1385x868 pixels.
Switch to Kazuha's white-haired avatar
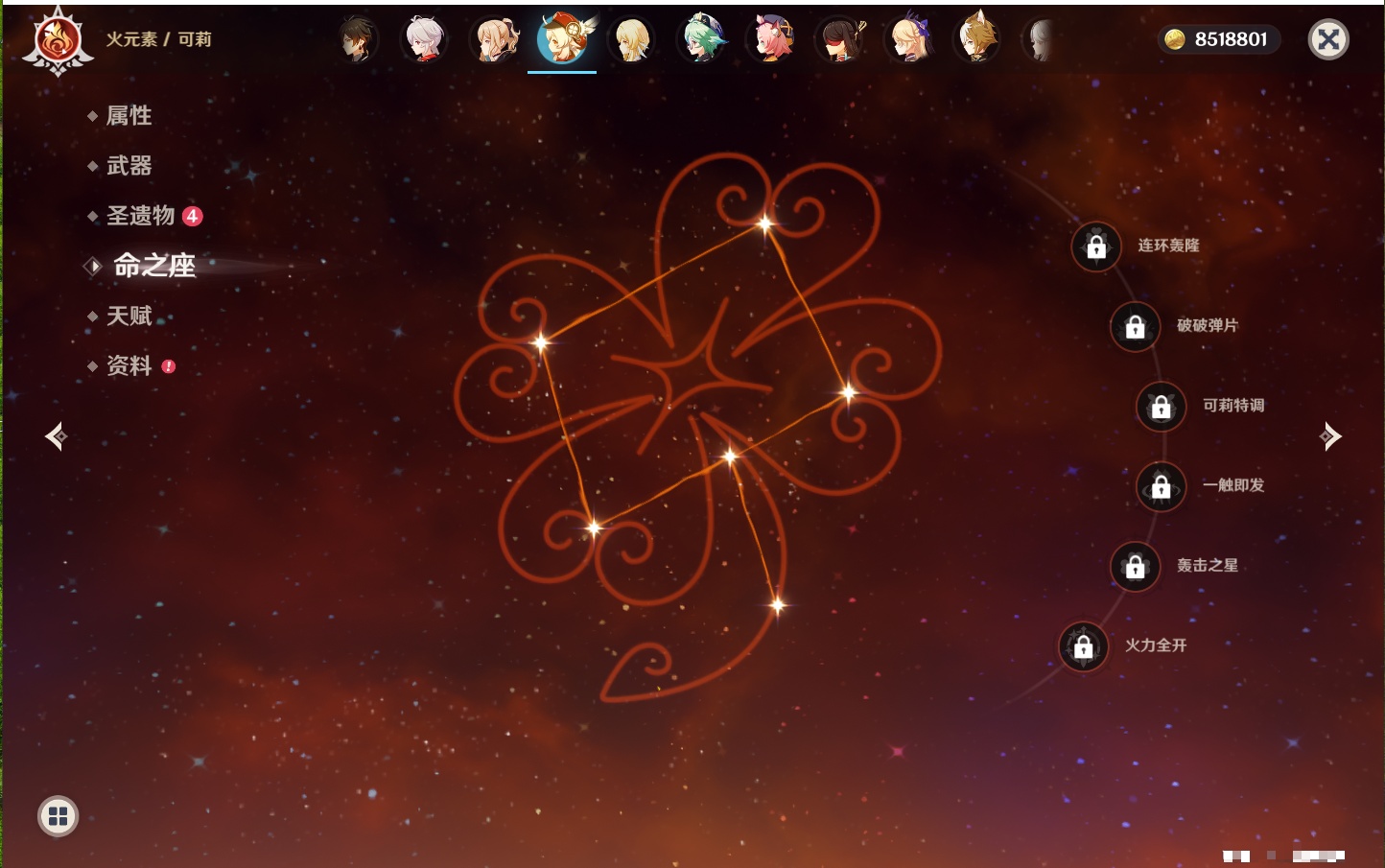point(424,39)
